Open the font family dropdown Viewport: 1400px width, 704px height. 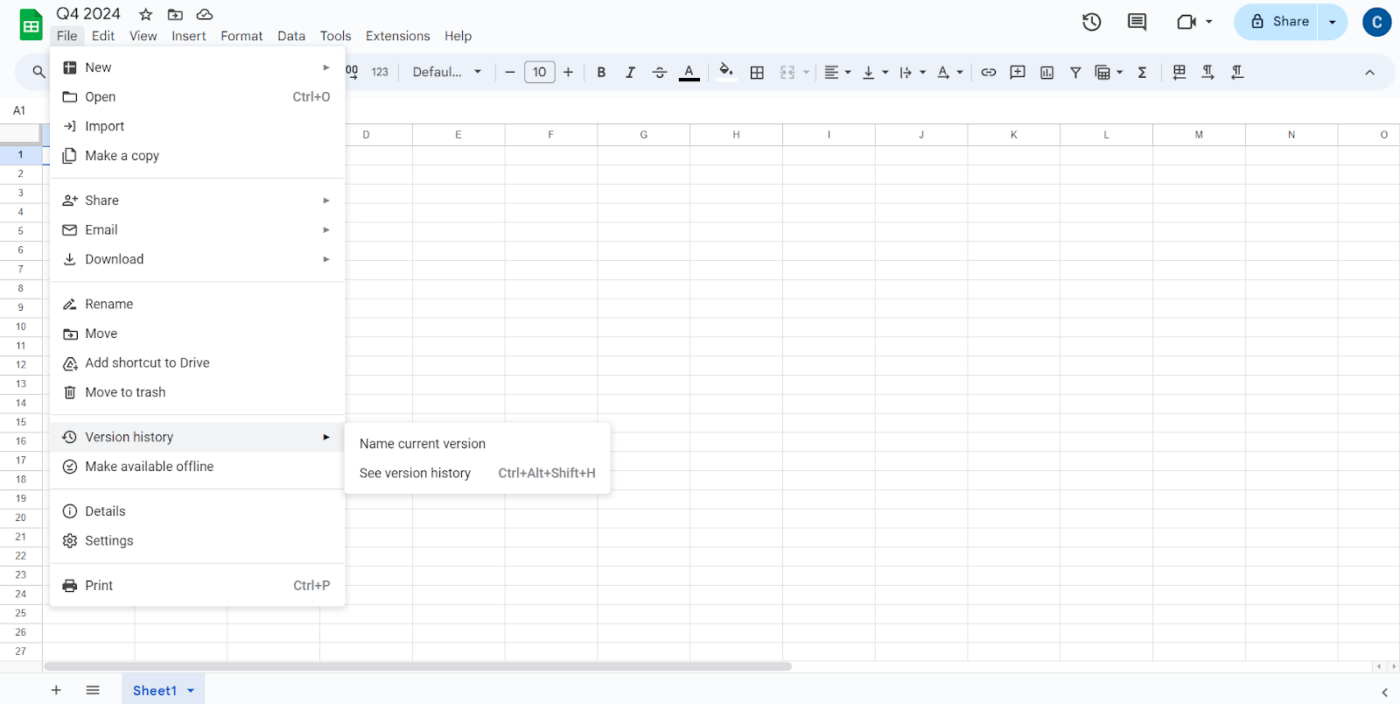[446, 72]
